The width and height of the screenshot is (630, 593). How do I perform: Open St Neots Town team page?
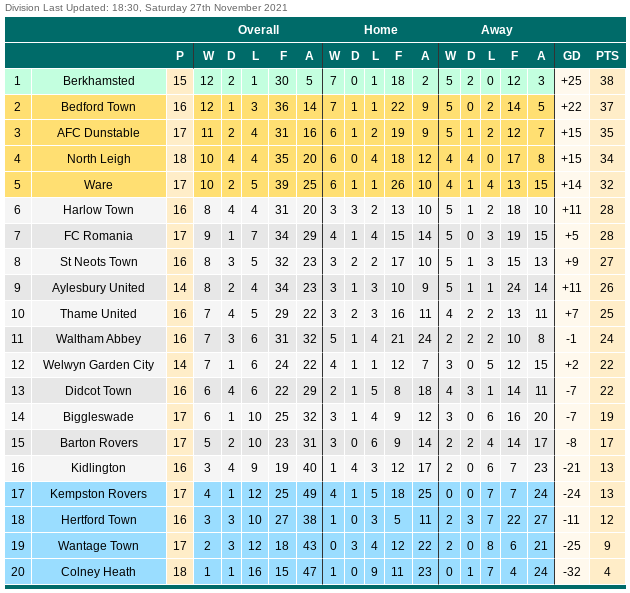(98, 262)
